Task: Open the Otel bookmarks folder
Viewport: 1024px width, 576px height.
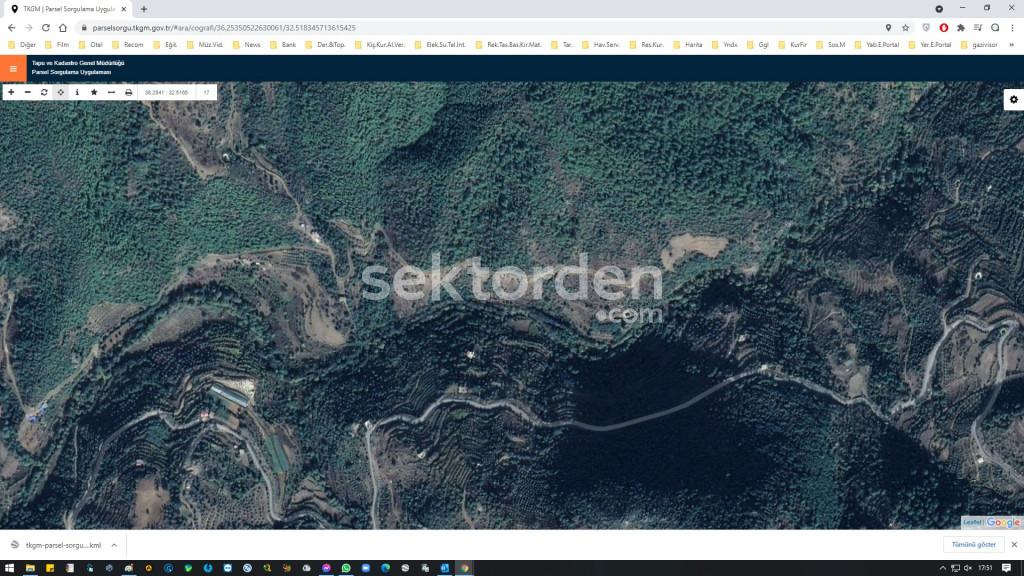Action: pyautogui.click(x=91, y=44)
